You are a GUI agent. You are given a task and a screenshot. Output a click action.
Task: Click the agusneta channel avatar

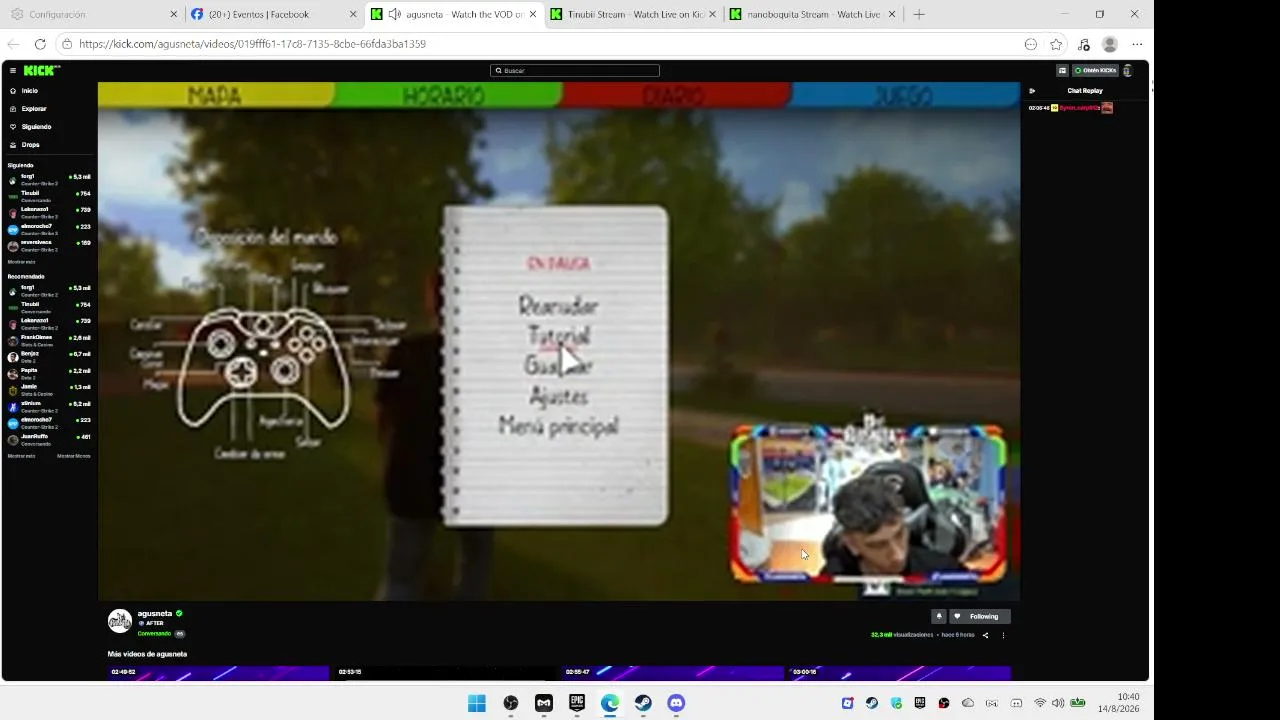click(120, 621)
